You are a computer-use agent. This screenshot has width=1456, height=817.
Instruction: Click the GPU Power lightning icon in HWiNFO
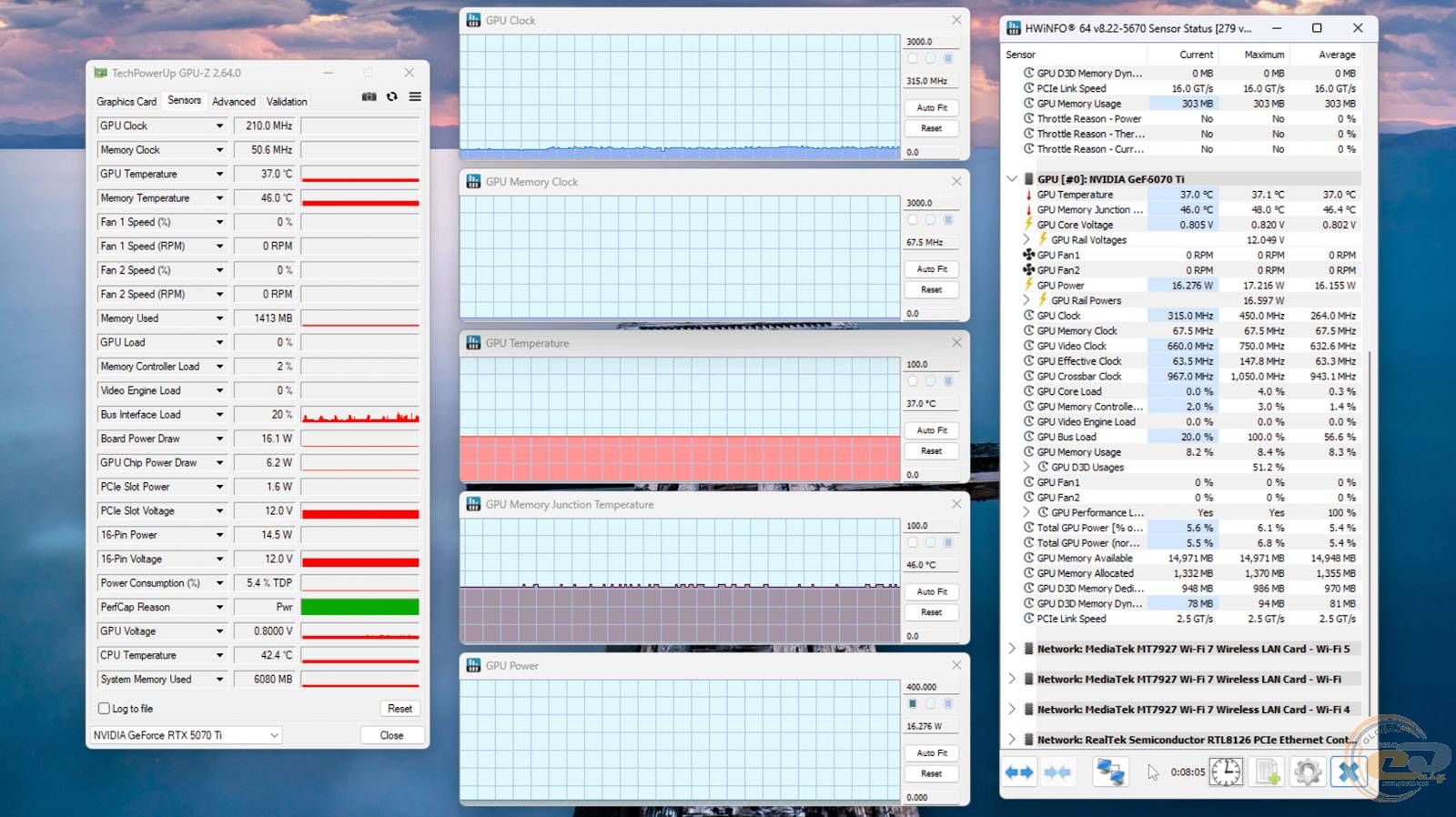pyautogui.click(x=1028, y=285)
